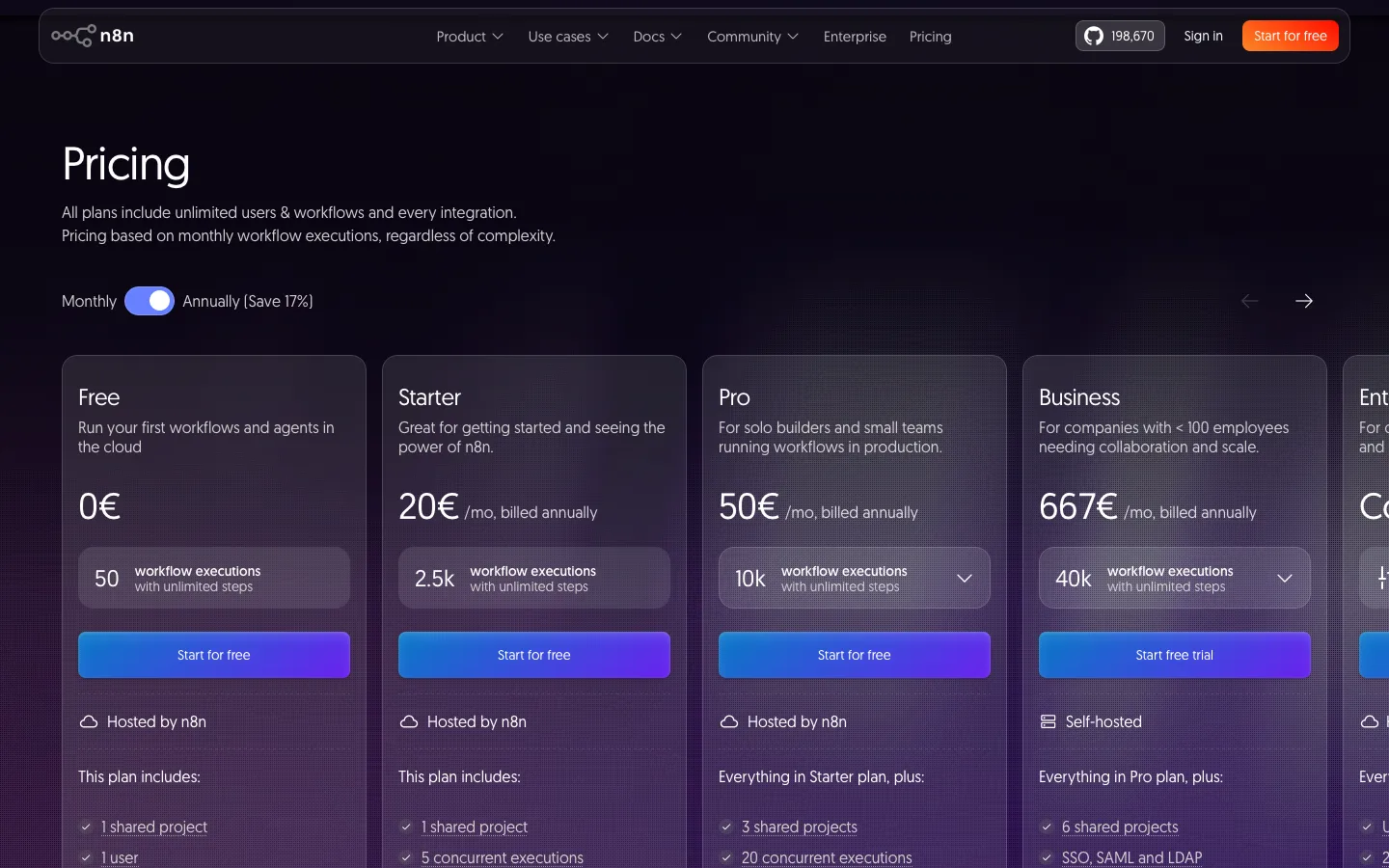Image resolution: width=1389 pixels, height=868 pixels.
Task: Click the Pro plan title
Action: (x=734, y=397)
